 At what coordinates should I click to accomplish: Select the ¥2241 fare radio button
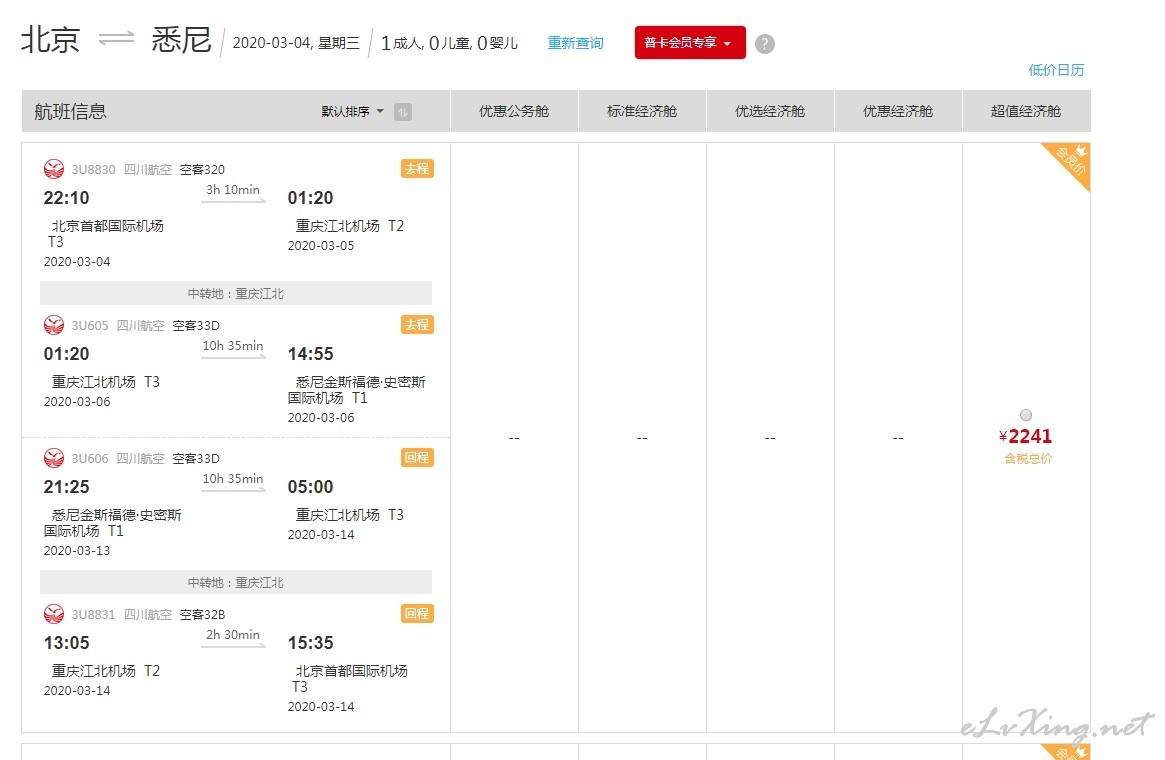(1026, 415)
